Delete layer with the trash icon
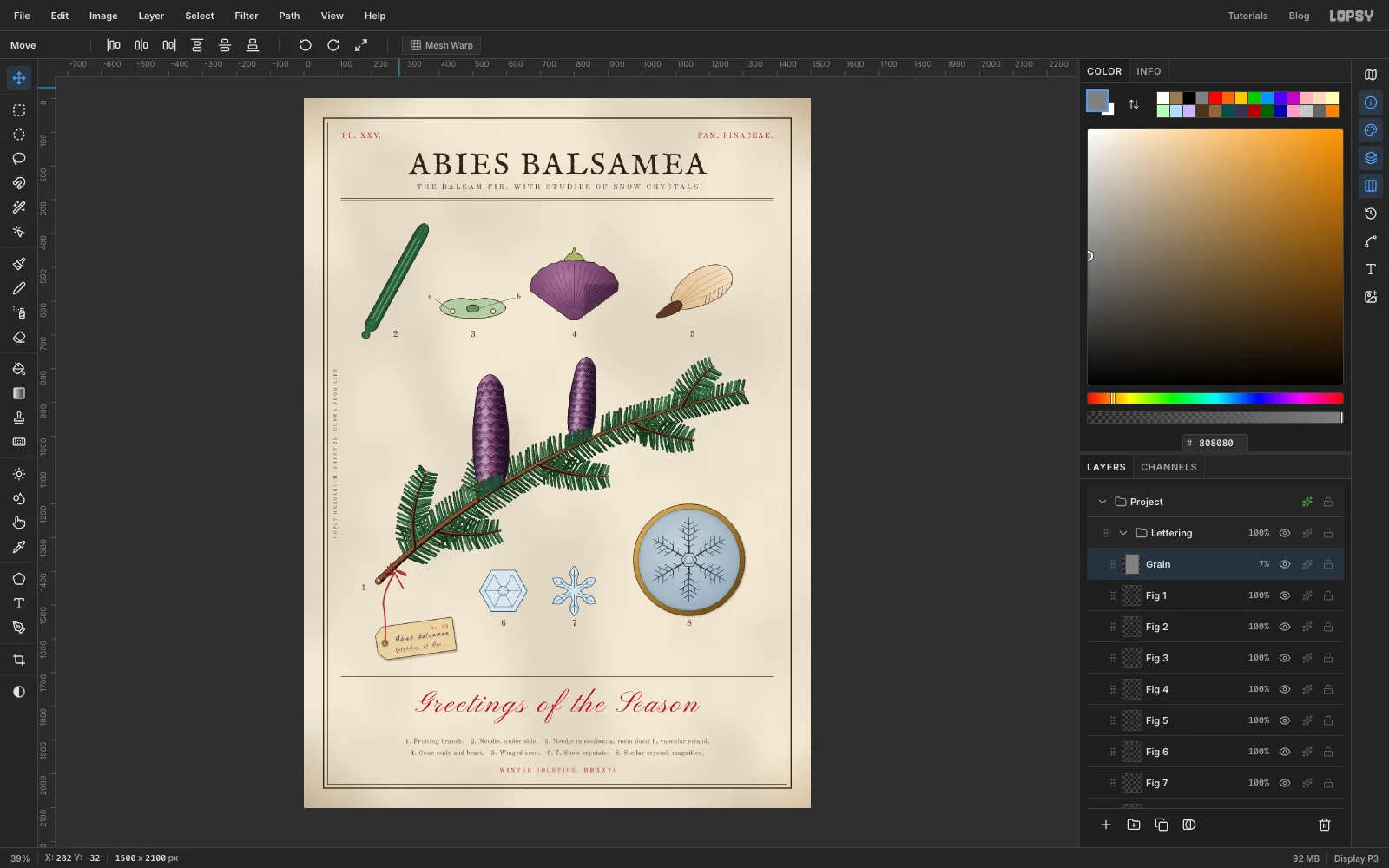This screenshot has width=1389, height=868. pyautogui.click(x=1325, y=825)
